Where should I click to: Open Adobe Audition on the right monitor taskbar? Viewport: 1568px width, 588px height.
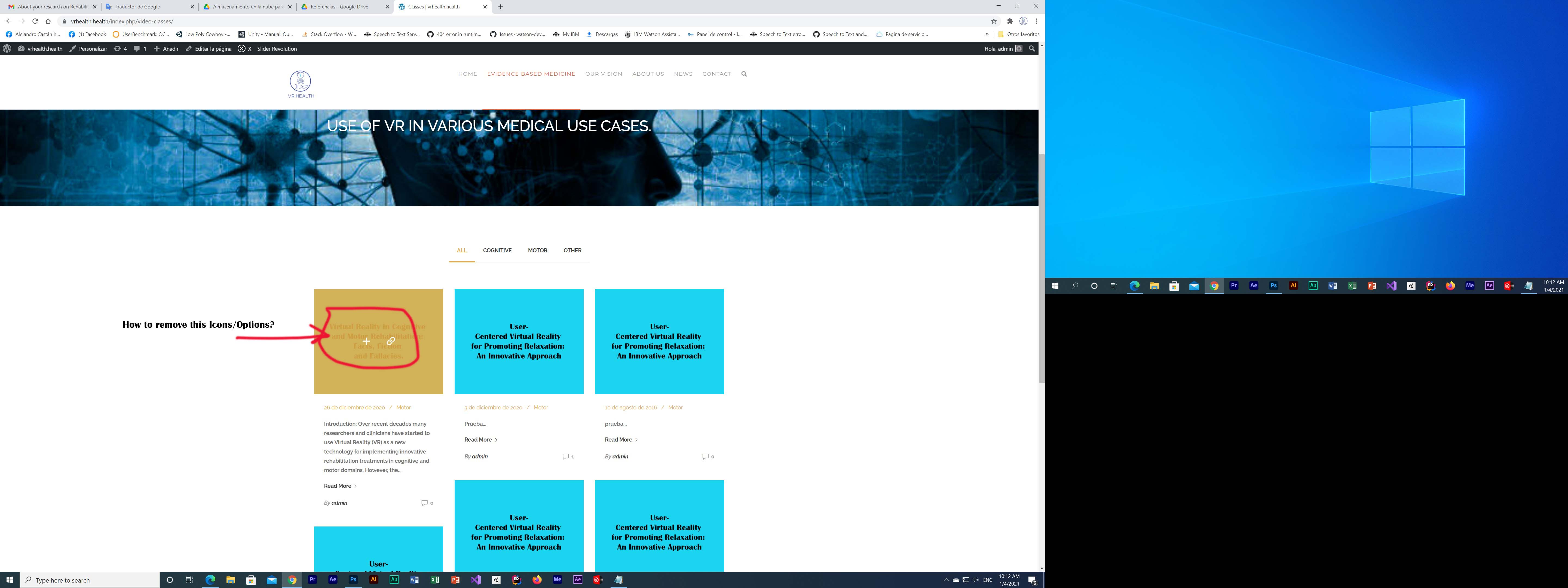[x=1313, y=286]
